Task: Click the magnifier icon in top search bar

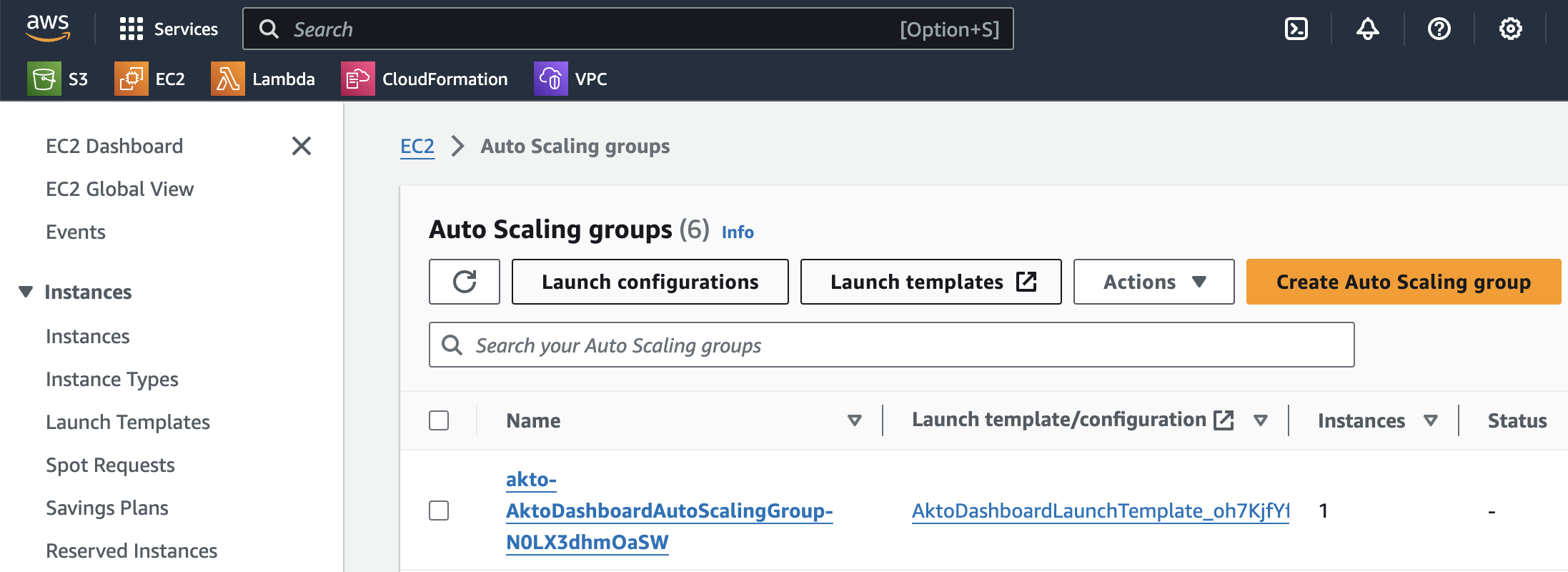Action: point(269,29)
